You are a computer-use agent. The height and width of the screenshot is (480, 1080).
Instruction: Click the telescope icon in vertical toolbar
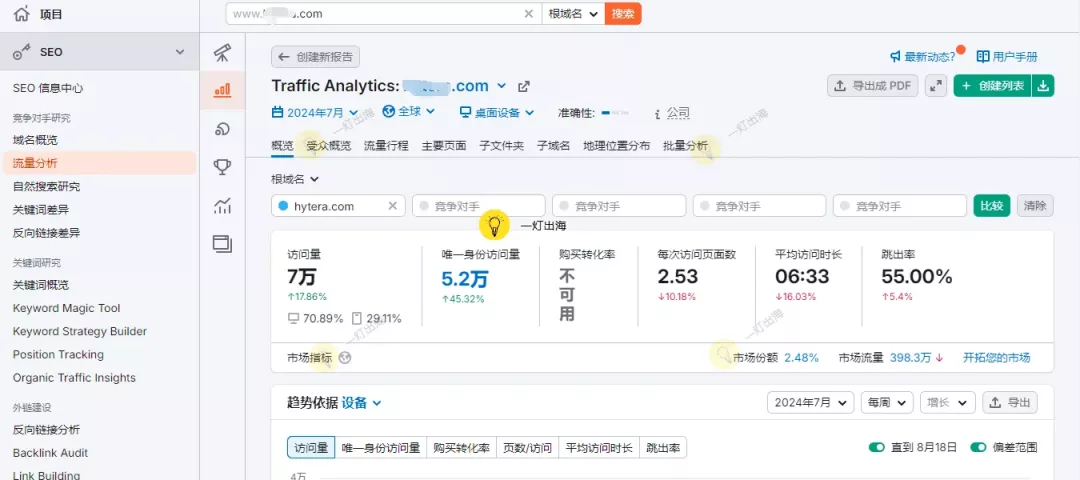point(222,52)
